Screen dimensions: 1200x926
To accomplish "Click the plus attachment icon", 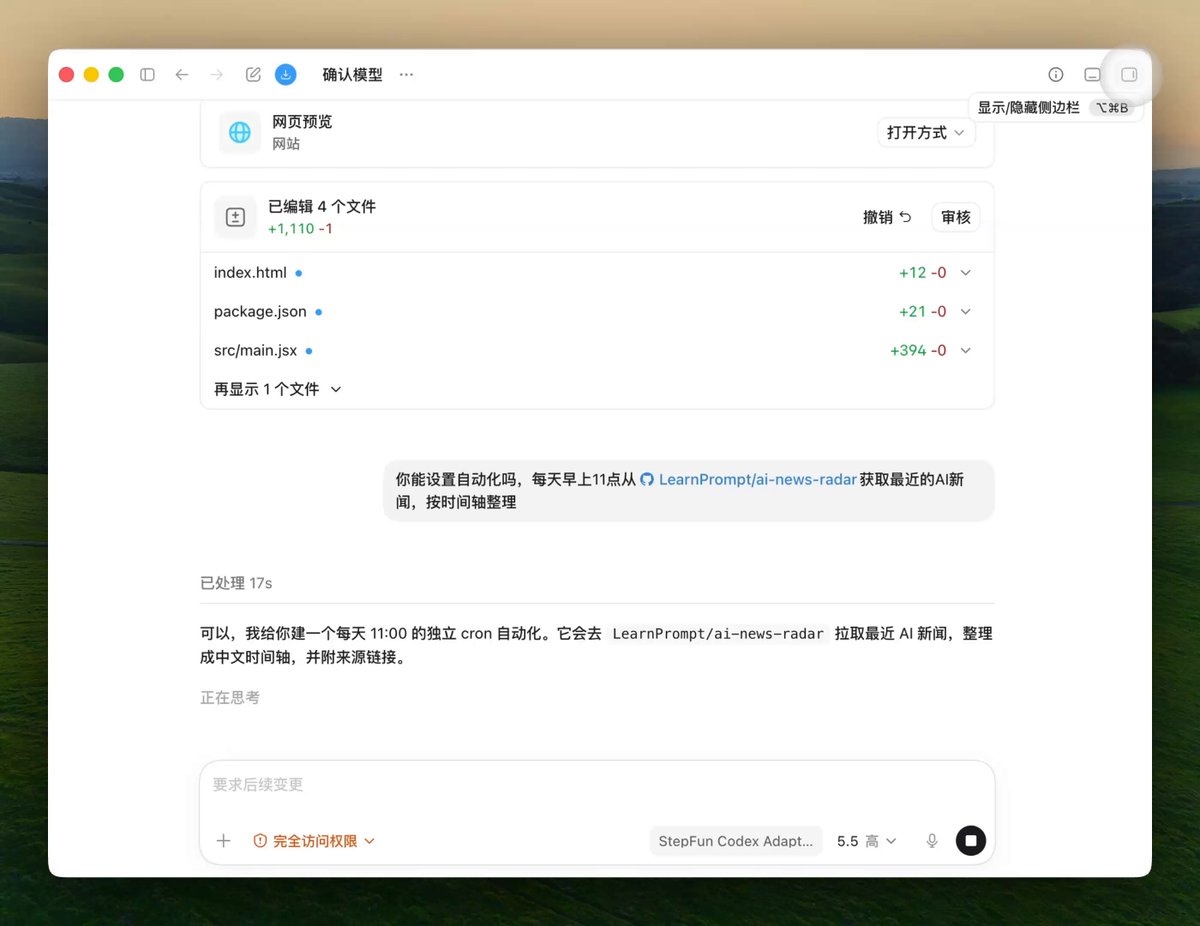I will (224, 841).
